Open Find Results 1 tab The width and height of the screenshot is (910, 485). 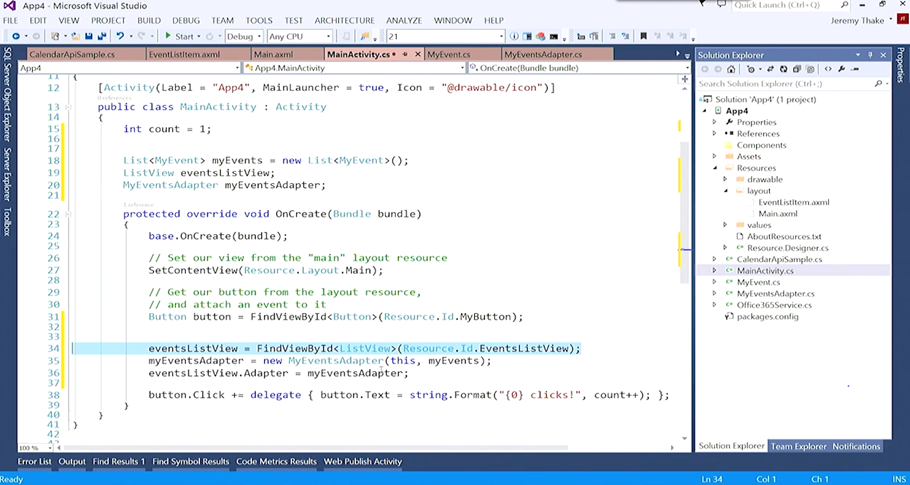(x=119, y=462)
